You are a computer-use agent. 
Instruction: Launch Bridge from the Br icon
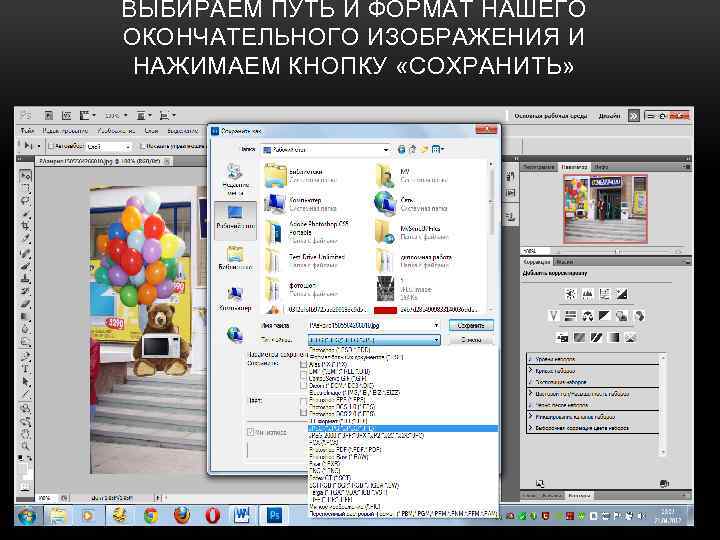coord(49,115)
